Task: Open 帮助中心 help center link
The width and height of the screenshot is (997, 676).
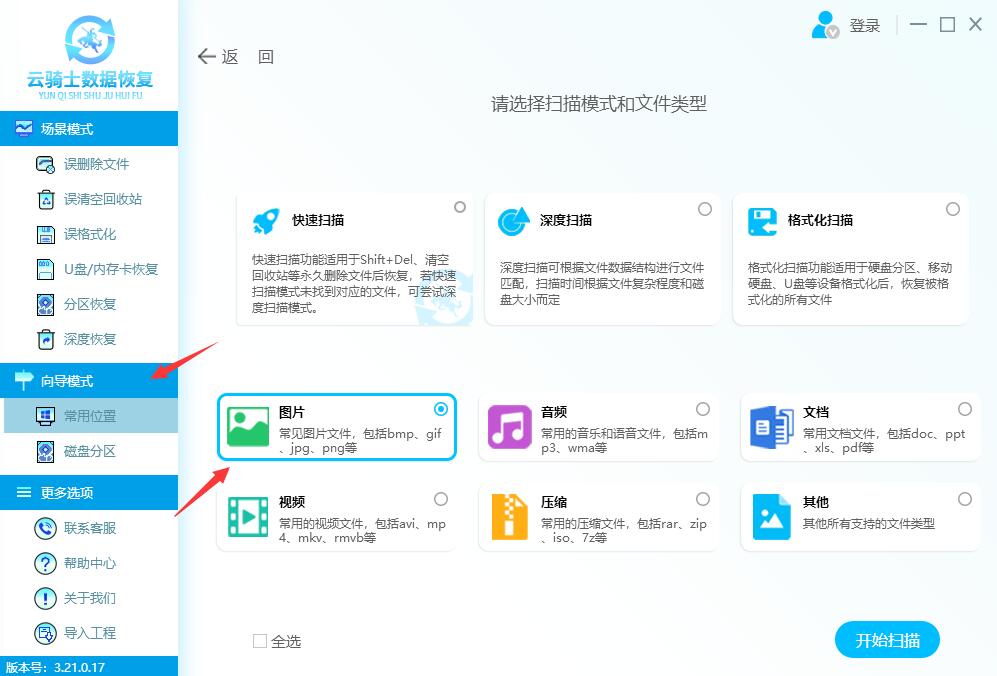Action: tap(90, 563)
